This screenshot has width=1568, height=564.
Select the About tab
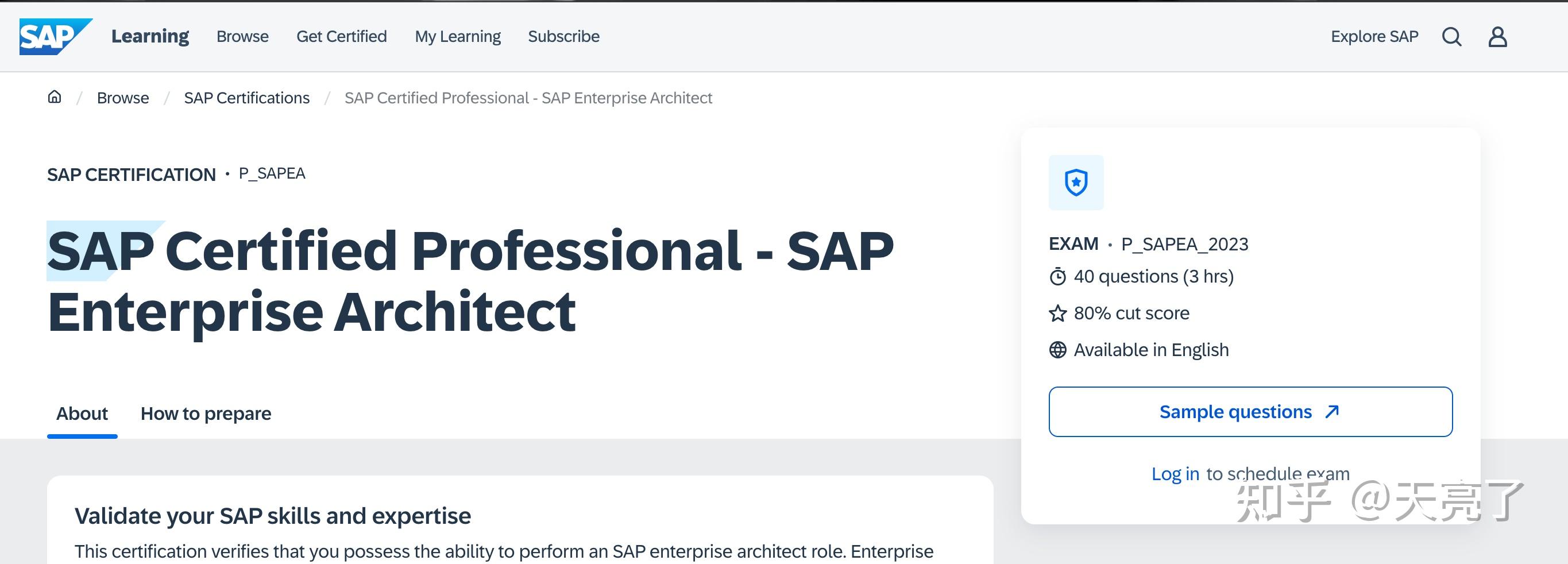coord(82,414)
